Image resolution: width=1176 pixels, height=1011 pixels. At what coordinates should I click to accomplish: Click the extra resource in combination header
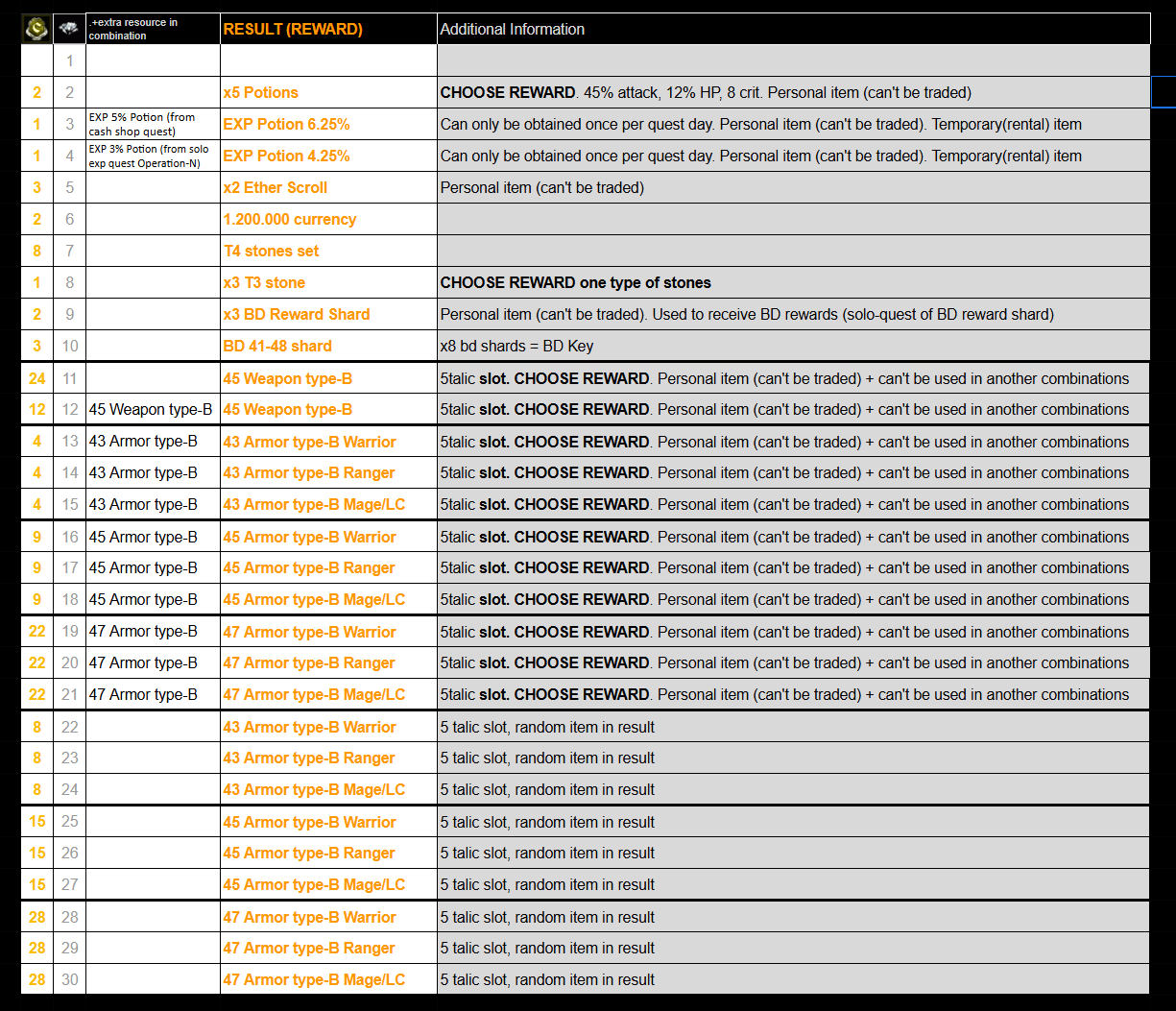coord(132,29)
